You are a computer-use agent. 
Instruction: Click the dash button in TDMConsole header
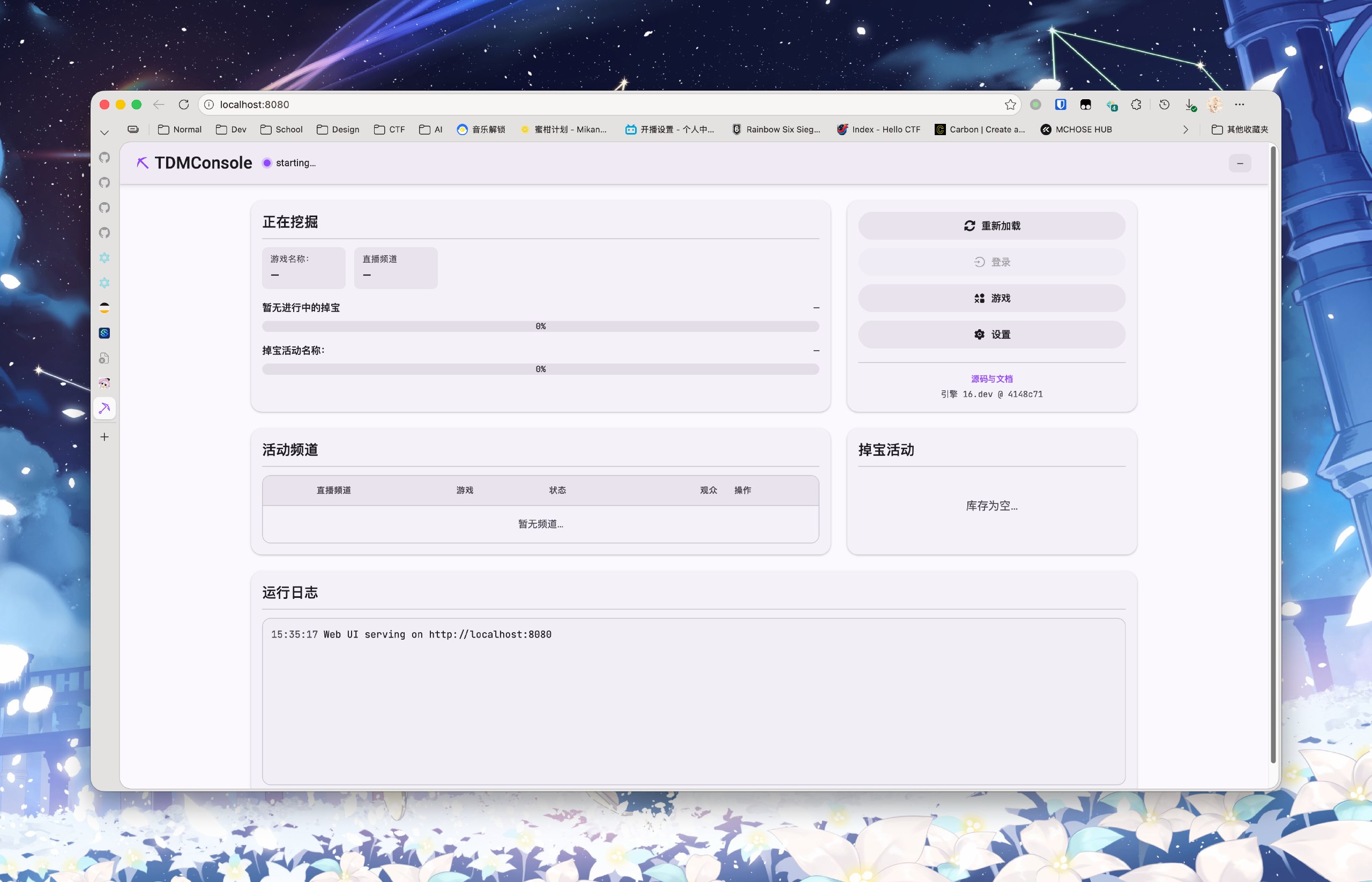(1240, 163)
